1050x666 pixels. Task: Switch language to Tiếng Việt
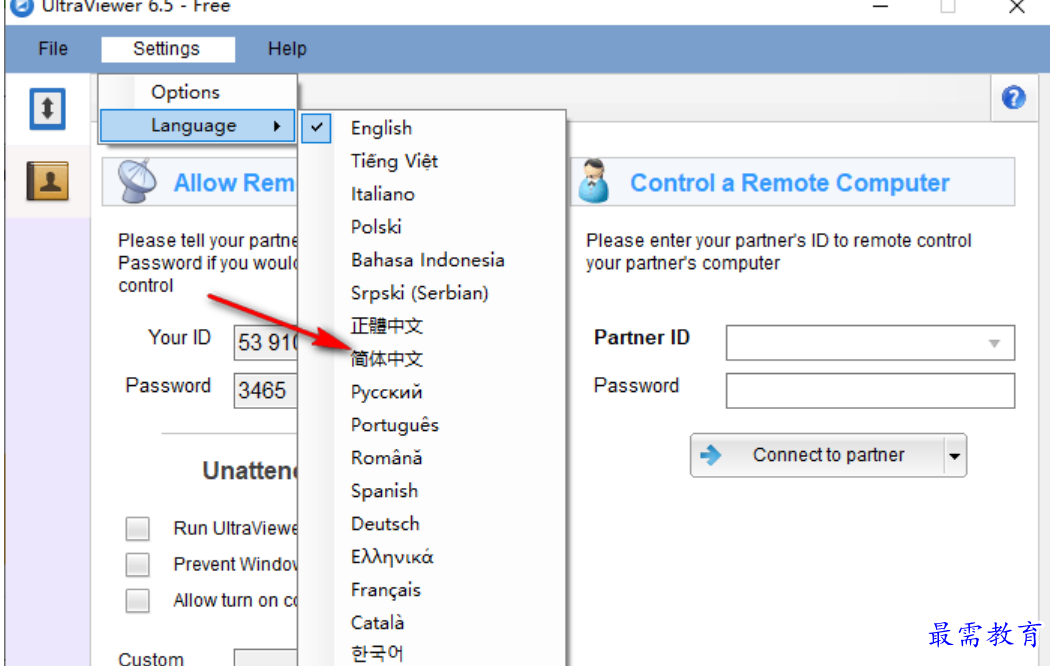pos(394,161)
